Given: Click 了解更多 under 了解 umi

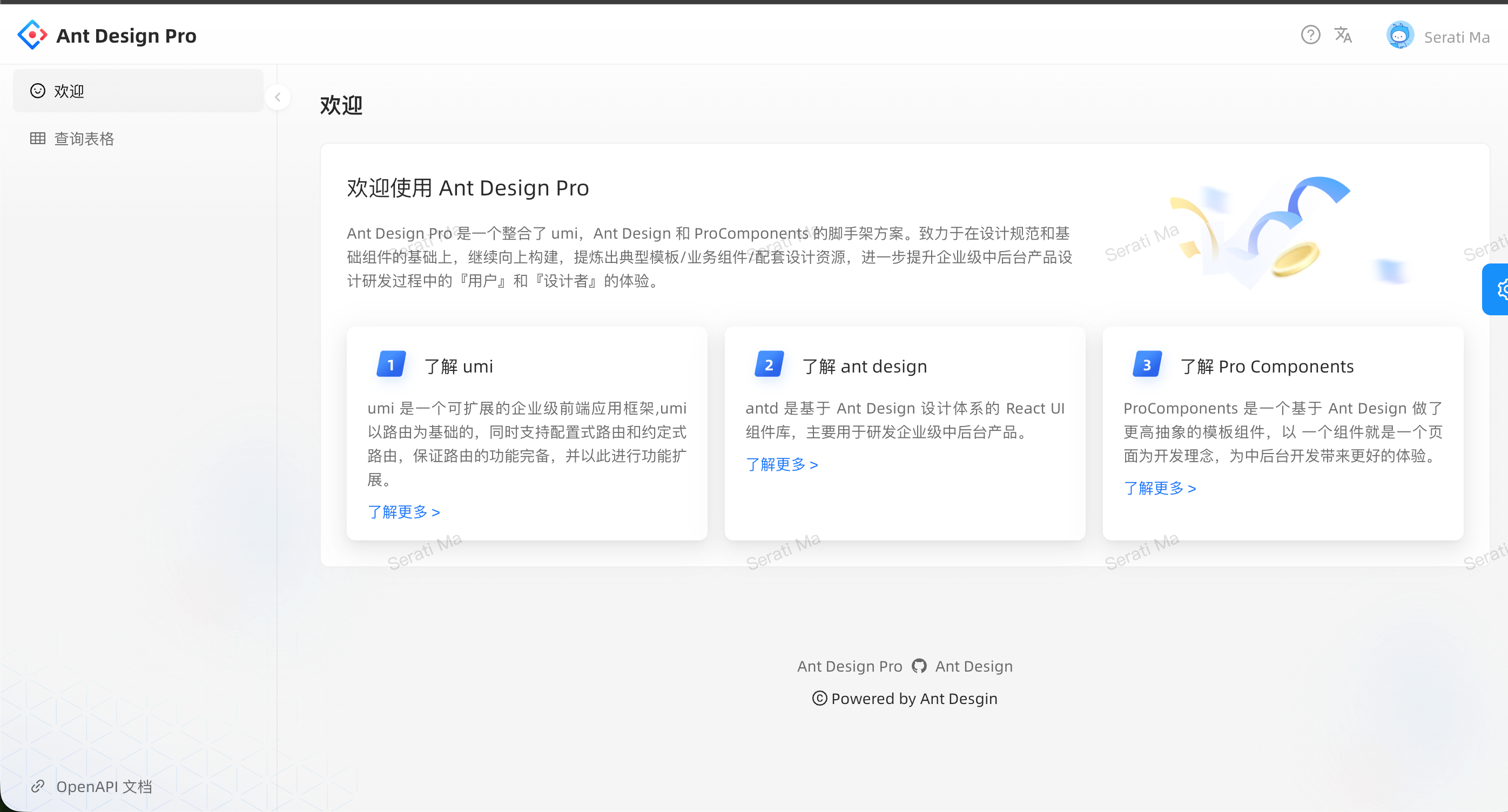Looking at the screenshot, I should (x=403, y=512).
